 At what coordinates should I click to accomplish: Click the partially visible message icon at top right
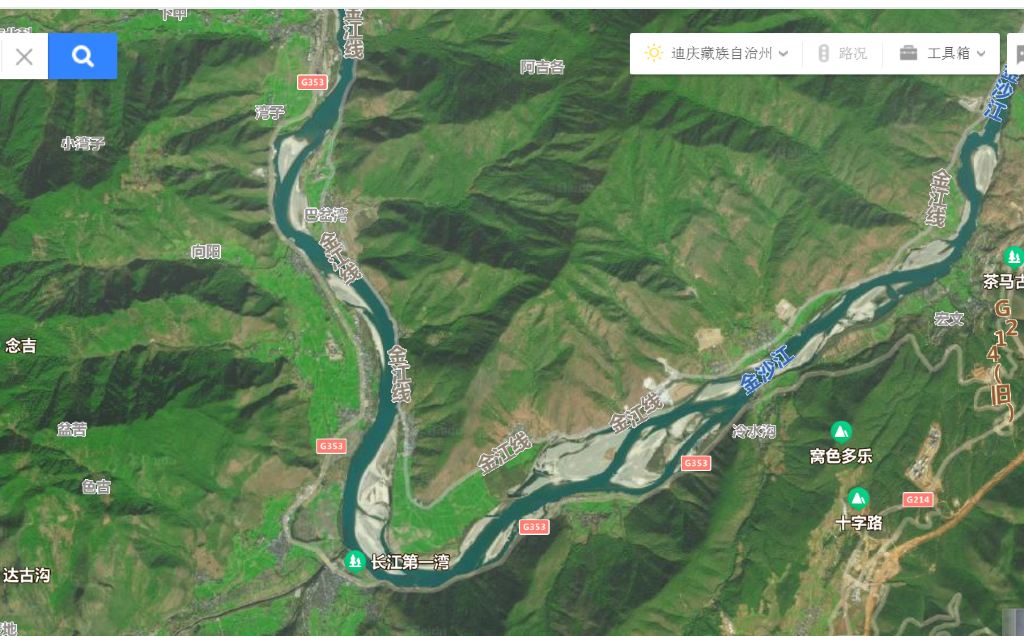[1019, 54]
